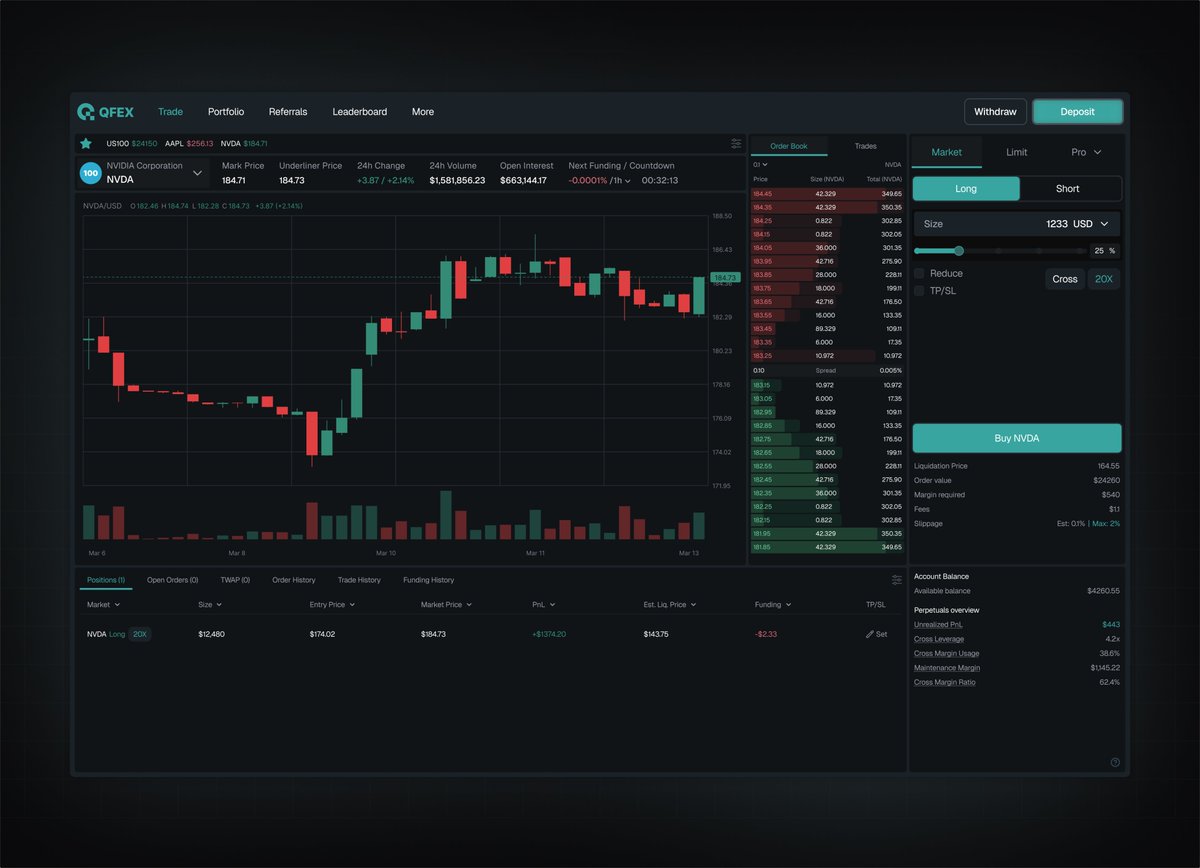This screenshot has height=868, width=1200.
Task: Click the Unrealized PnL label
Action: coord(937,625)
